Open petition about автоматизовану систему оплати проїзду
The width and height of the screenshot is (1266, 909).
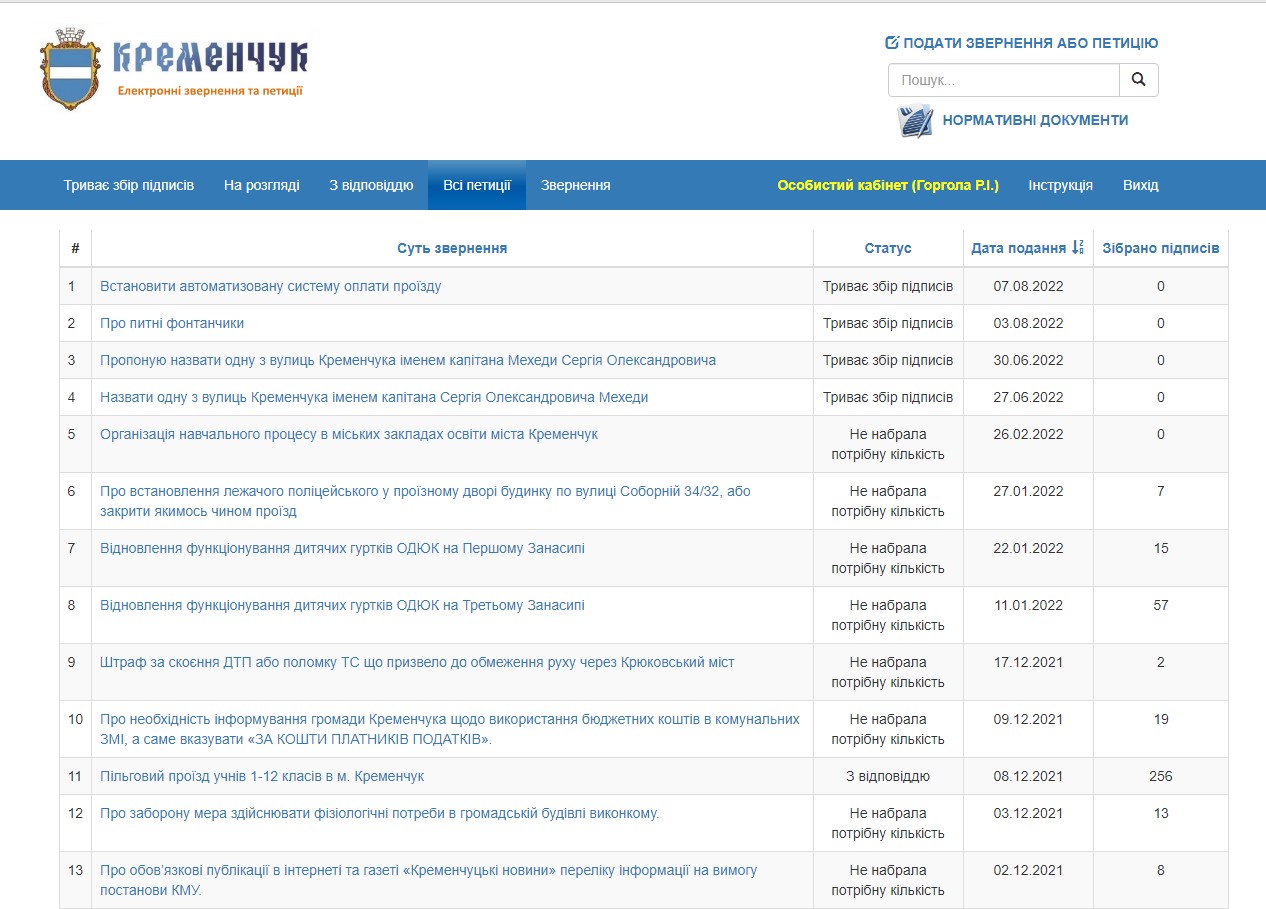270,286
